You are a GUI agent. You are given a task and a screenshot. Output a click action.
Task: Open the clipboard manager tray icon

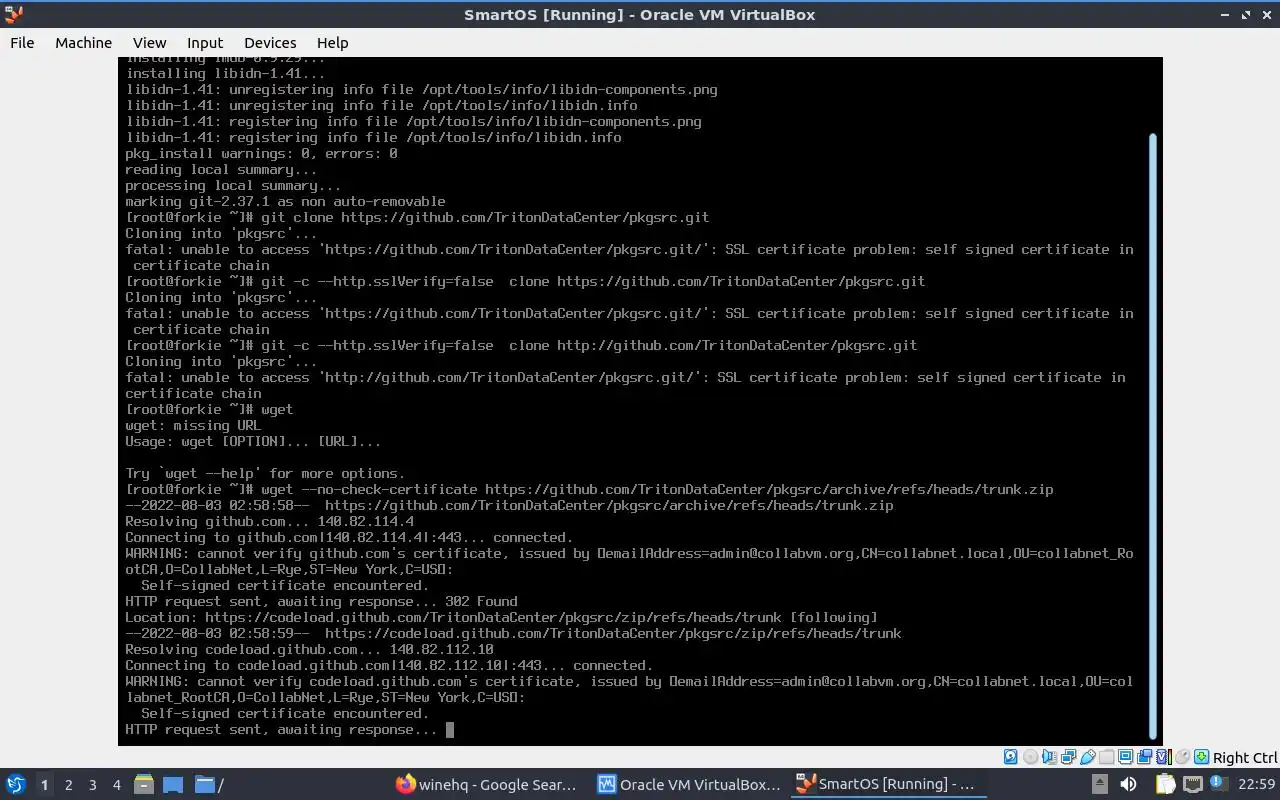tap(1166, 784)
